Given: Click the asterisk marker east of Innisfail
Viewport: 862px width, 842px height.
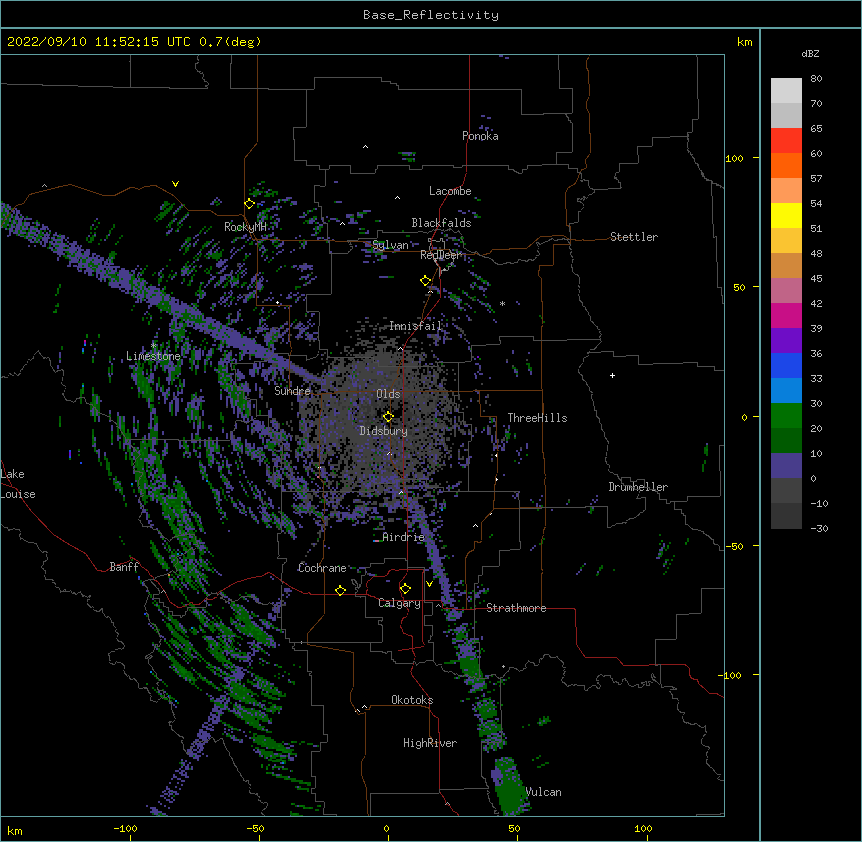Looking at the screenshot, I should click(502, 303).
